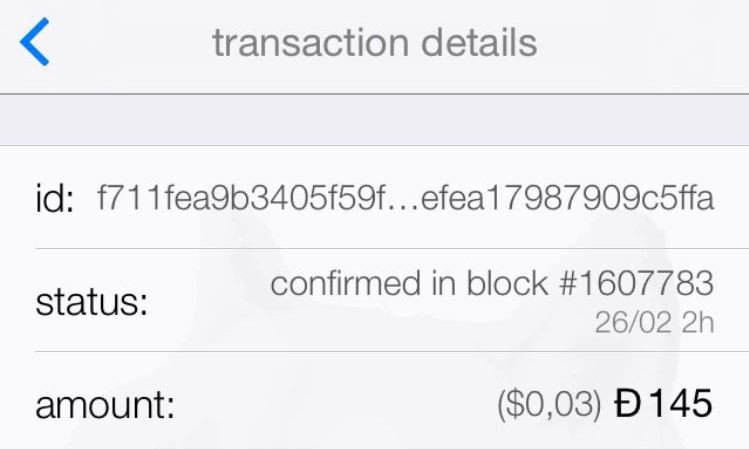Viewport: 749px width, 449px height.
Task: Click the word "details" in the title
Action: (479, 43)
